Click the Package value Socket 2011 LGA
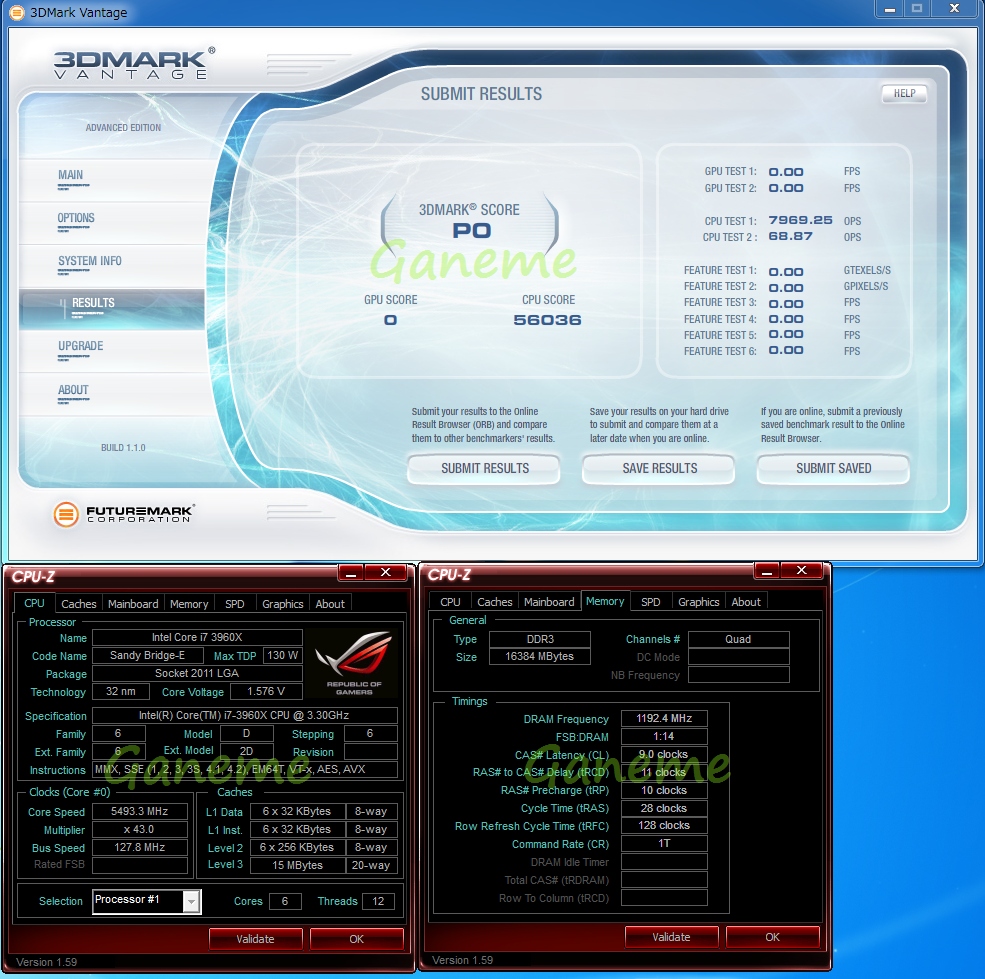The height and width of the screenshot is (979, 985). coord(197,673)
